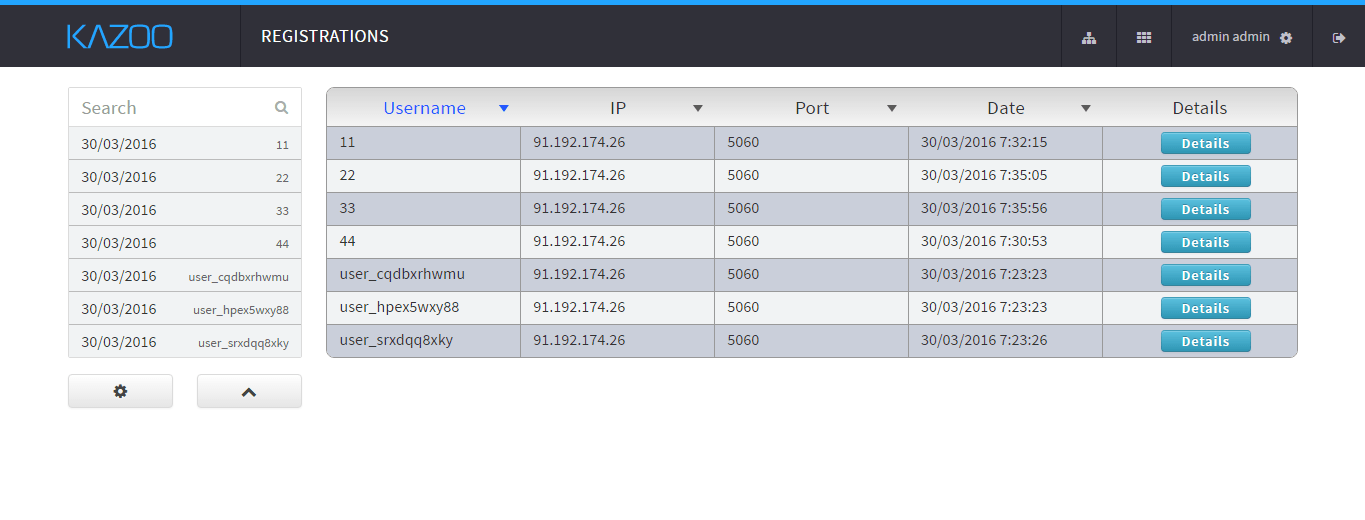Screen dimensions: 1365x520
Task: Sort table by Date column arrow
Action: click(x=1086, y=108)
